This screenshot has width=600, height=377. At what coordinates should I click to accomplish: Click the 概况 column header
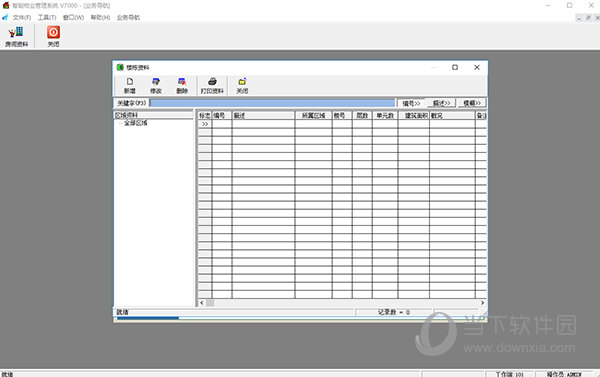[452, 115]
